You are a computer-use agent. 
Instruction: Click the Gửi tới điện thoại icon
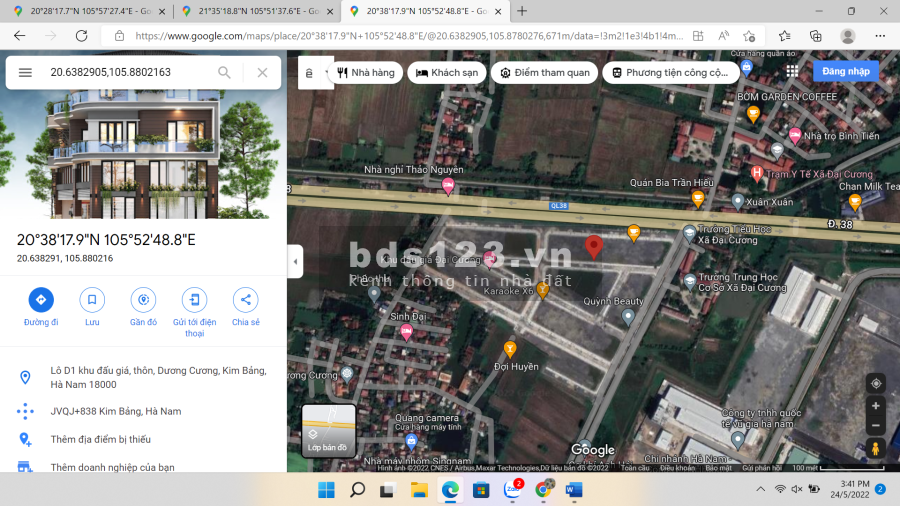coord(195,299)
